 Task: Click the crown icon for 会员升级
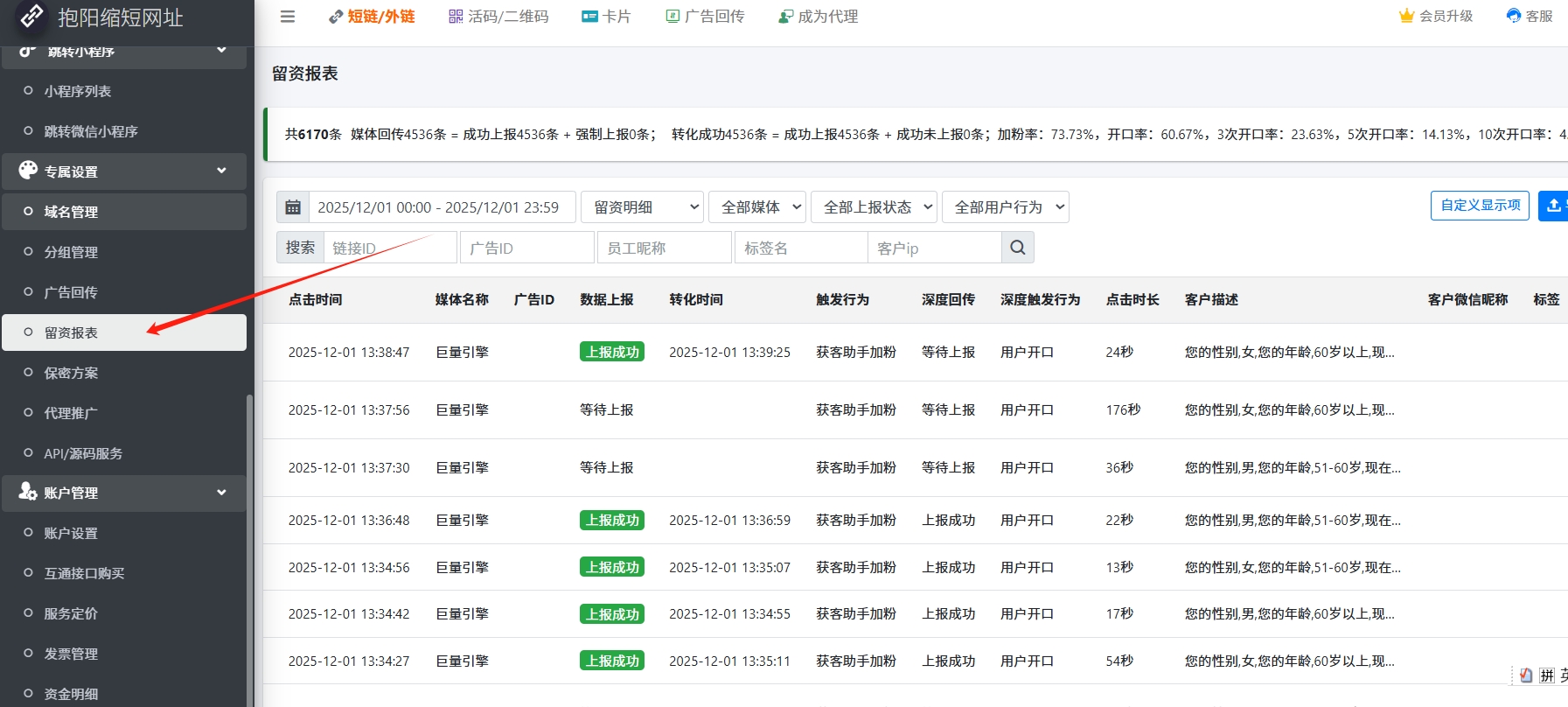click(1406, 16)
